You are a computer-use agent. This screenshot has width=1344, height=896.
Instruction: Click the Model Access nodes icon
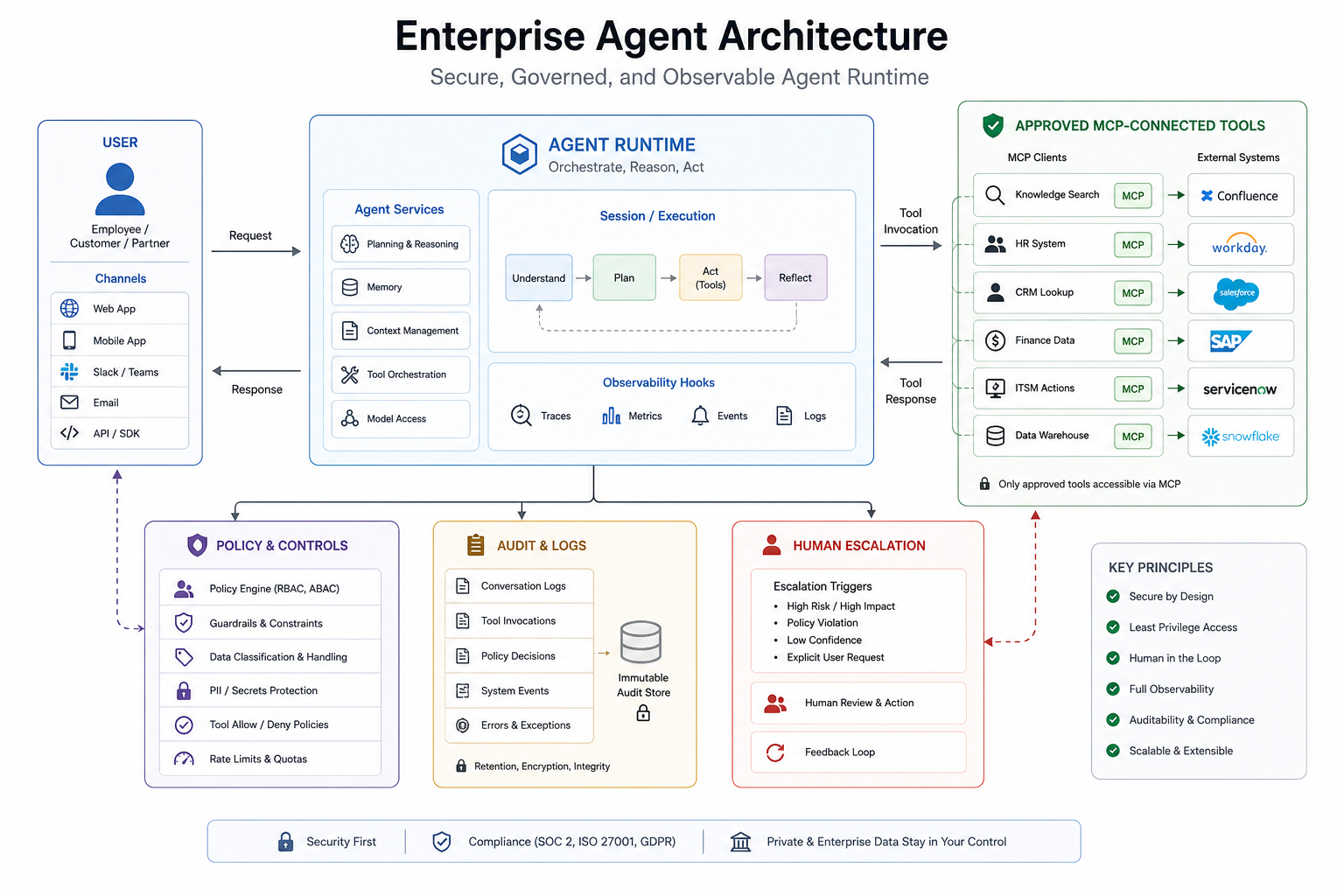pyautogui.click(x=350, y=418)
